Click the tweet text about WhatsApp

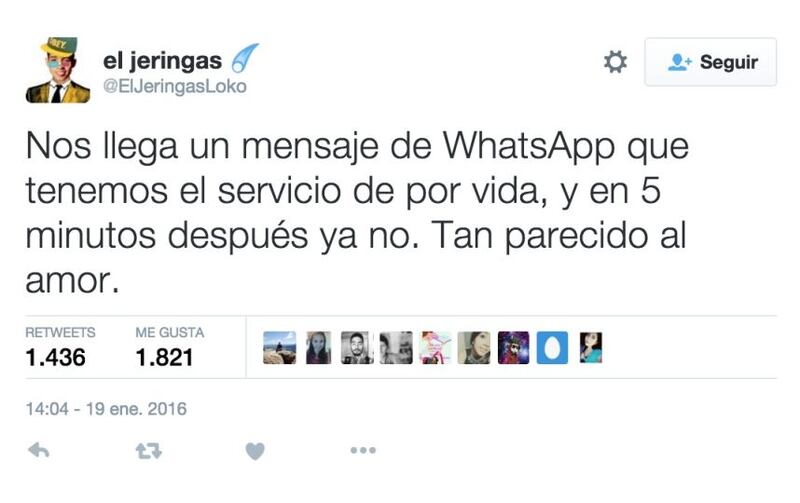click(357, 212)
